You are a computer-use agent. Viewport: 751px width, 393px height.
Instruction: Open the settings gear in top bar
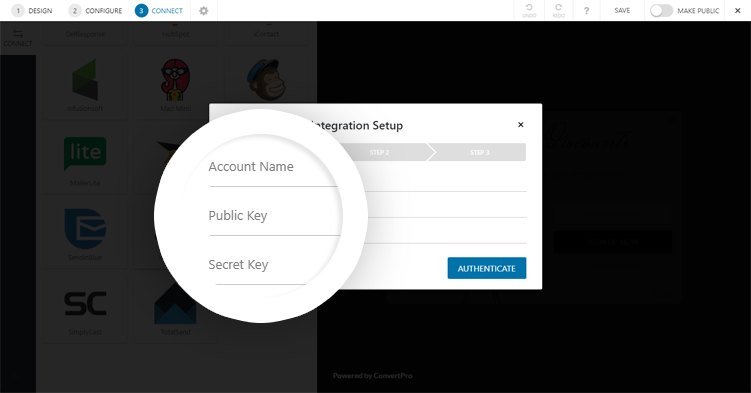point(204,11)
